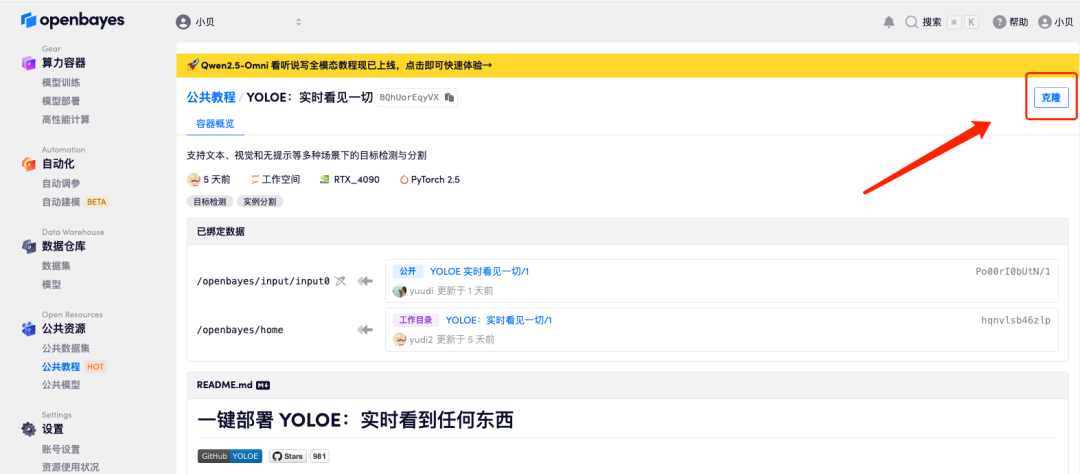Viewport: 1080px width, 474px height.
Task: Open 公共模型 in the sidebar
Action: (61, 384)
